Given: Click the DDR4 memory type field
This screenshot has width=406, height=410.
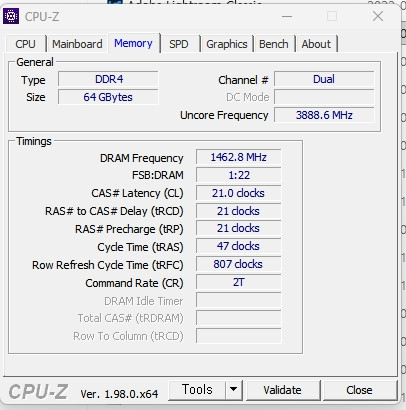Looking at the screenshot, I should pos(108,79).
